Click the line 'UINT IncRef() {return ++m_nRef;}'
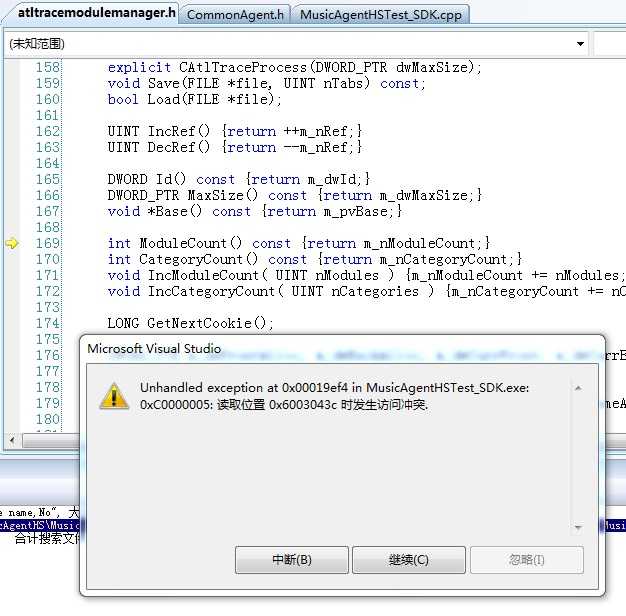Screen dimensions: 626x616 coord(235,131)
